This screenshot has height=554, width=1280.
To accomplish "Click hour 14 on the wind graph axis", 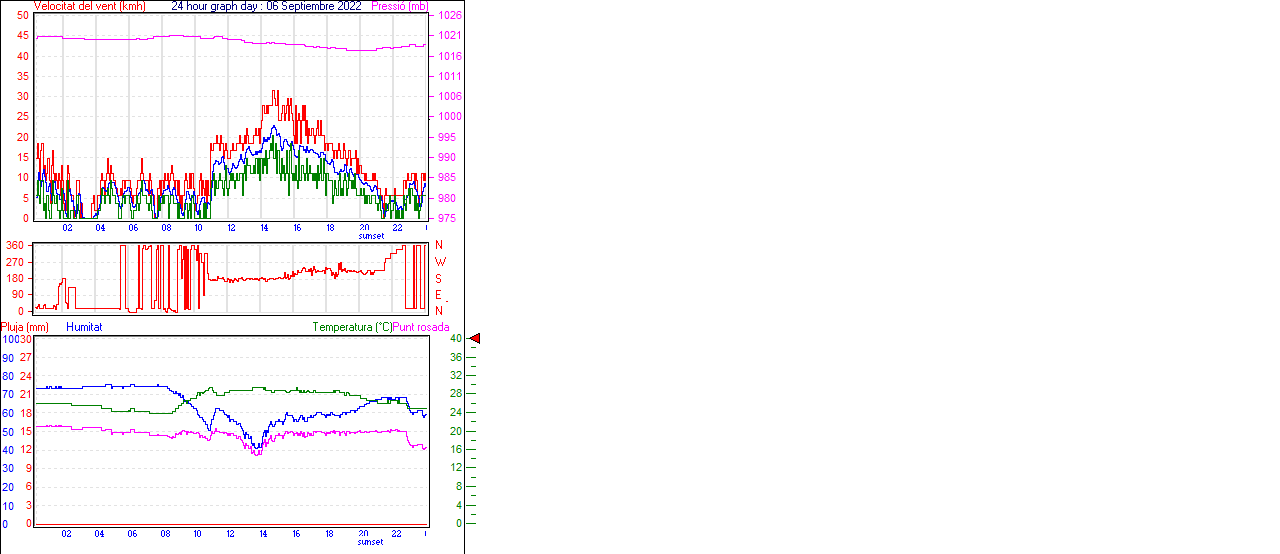I will tap(264, 228).
